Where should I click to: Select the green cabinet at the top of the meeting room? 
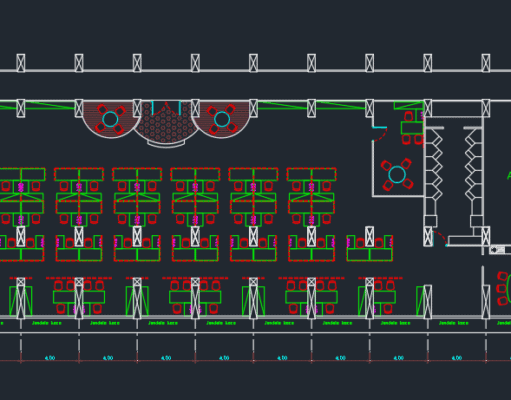(x=409, y=106)
